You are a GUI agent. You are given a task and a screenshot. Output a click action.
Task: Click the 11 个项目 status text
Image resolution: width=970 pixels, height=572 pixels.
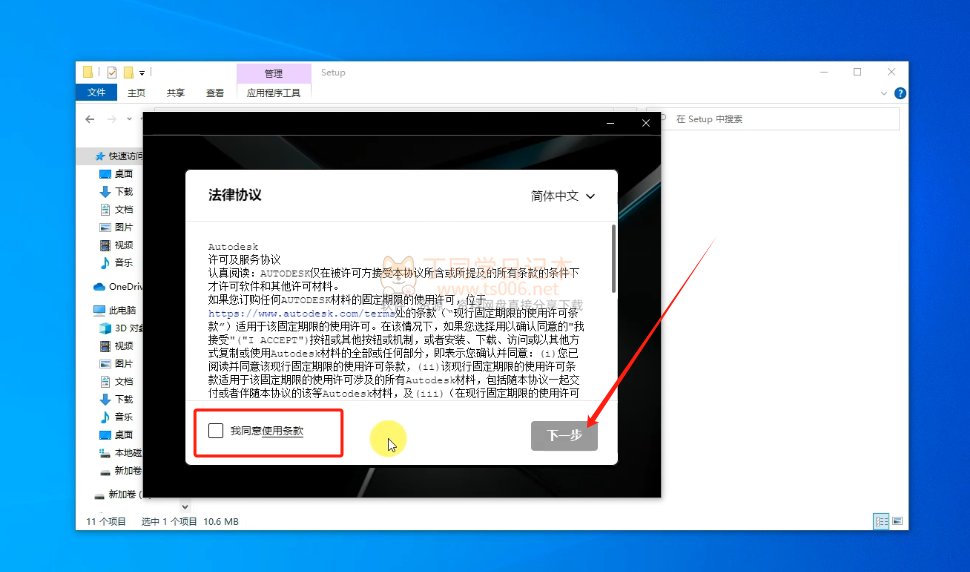[x=106, y=521]
